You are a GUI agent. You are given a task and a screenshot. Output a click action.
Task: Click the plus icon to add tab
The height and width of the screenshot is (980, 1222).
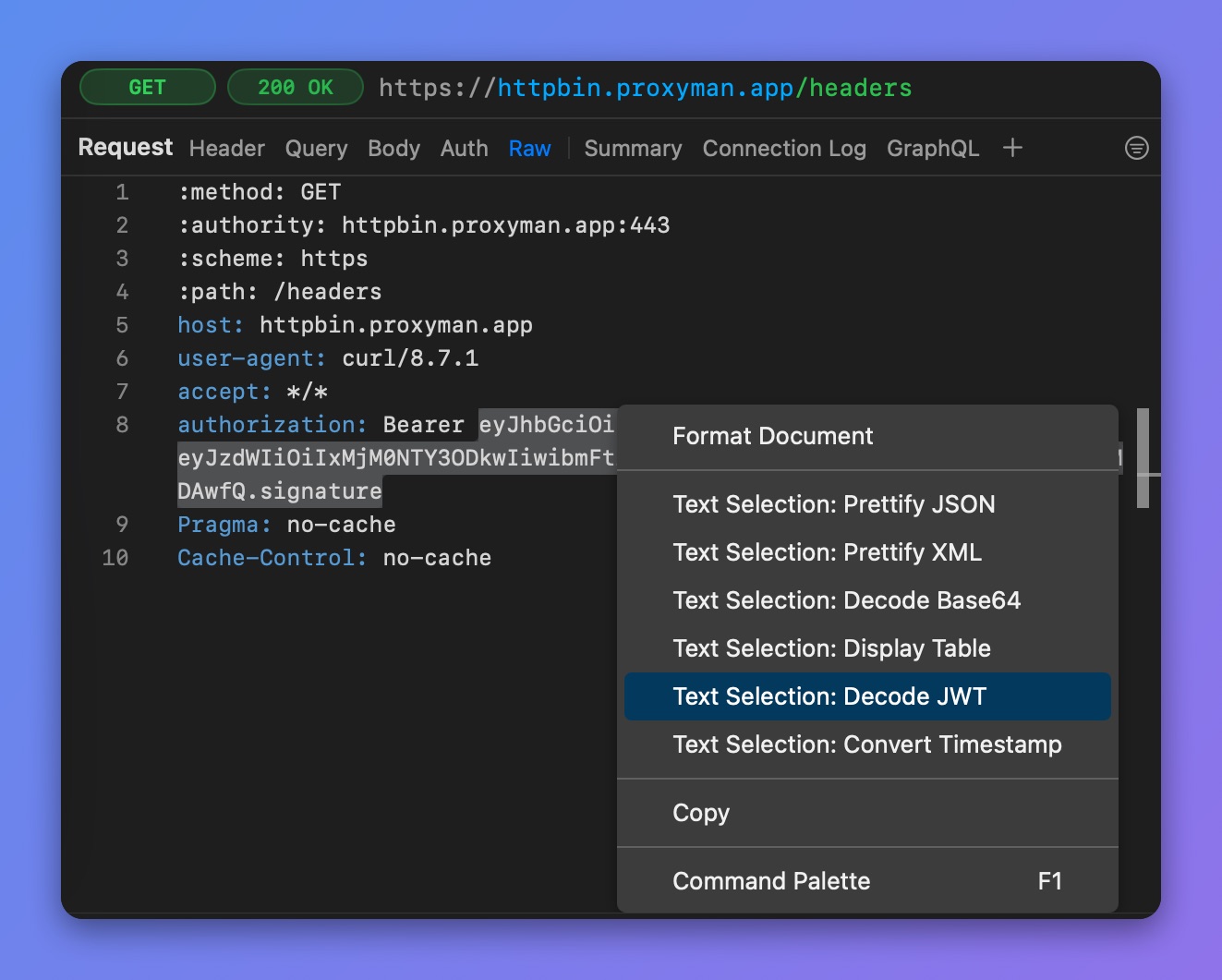(1012, 148)
